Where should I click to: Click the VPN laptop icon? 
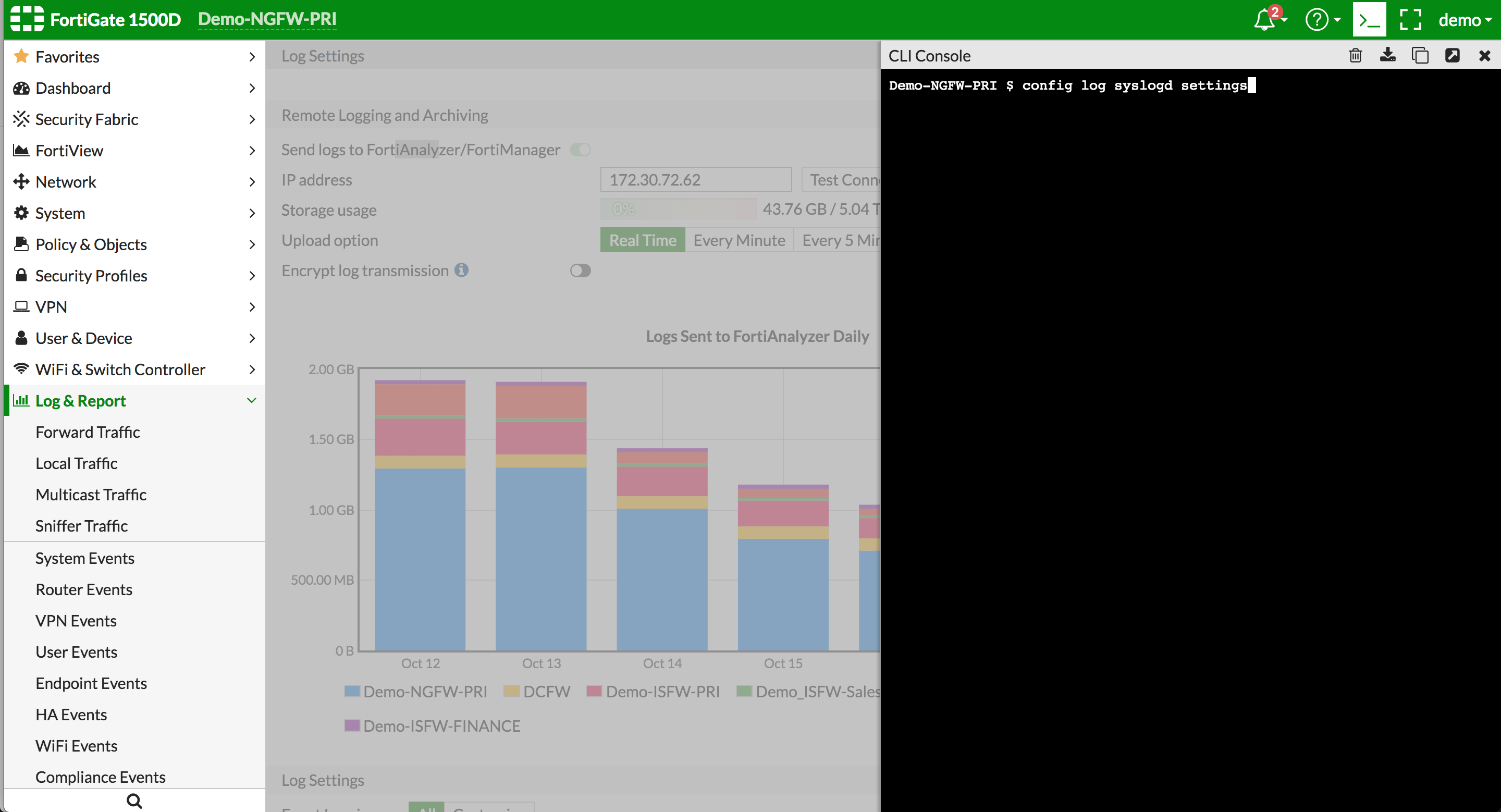click(x=21, y=306)
